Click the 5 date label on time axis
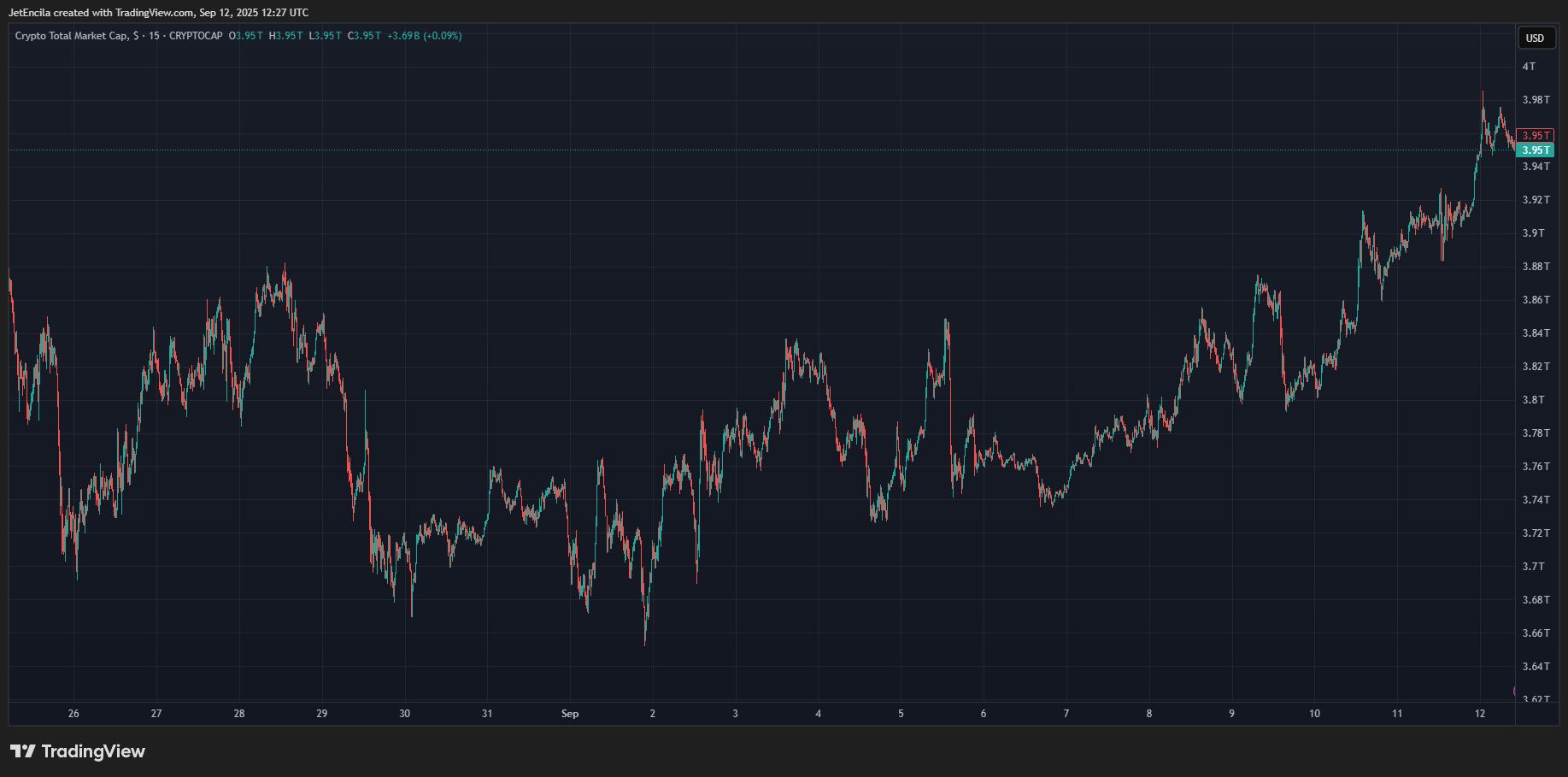This screenshot has width=1568, height=777. (901, 714)
